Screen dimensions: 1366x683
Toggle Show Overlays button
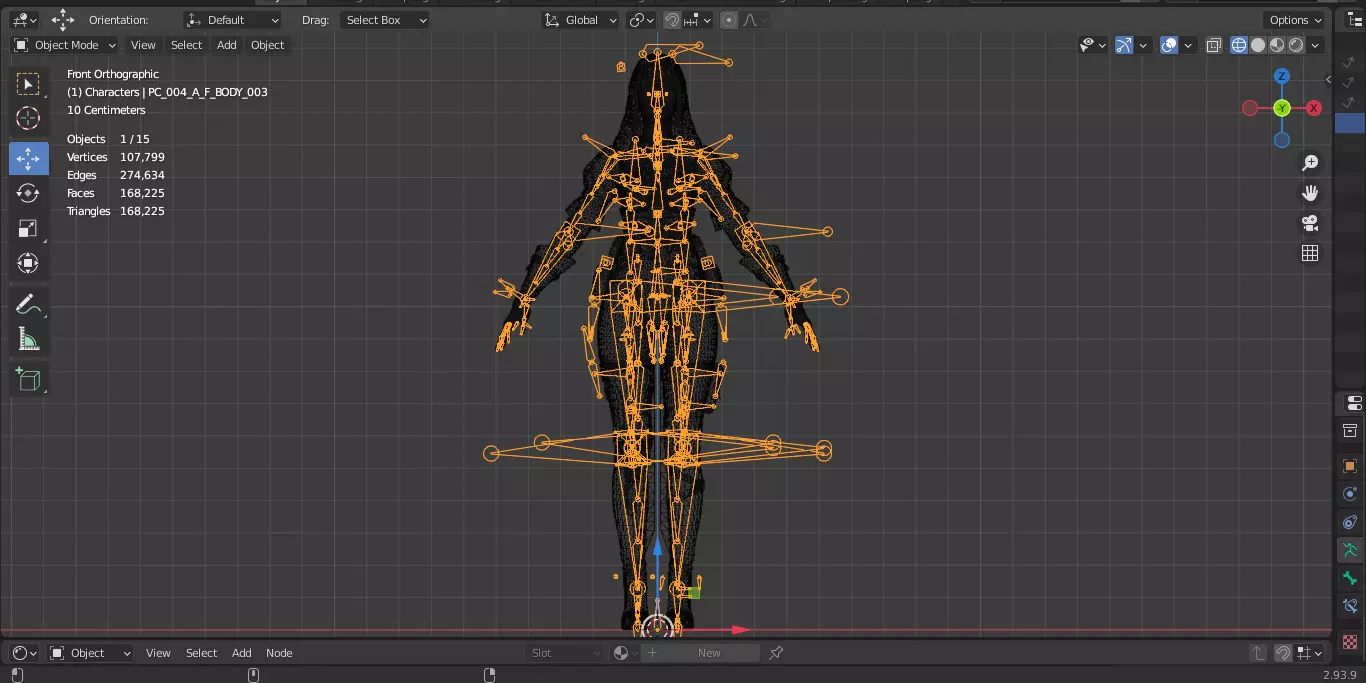pyautogui.click(x=1169, y=45)
